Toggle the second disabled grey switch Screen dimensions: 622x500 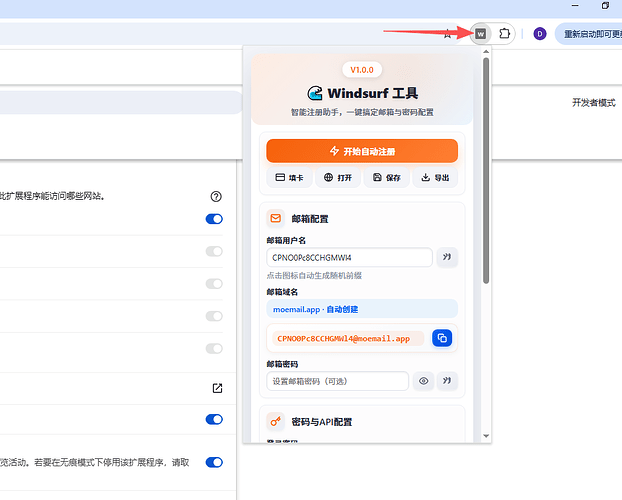click(214, 284)
